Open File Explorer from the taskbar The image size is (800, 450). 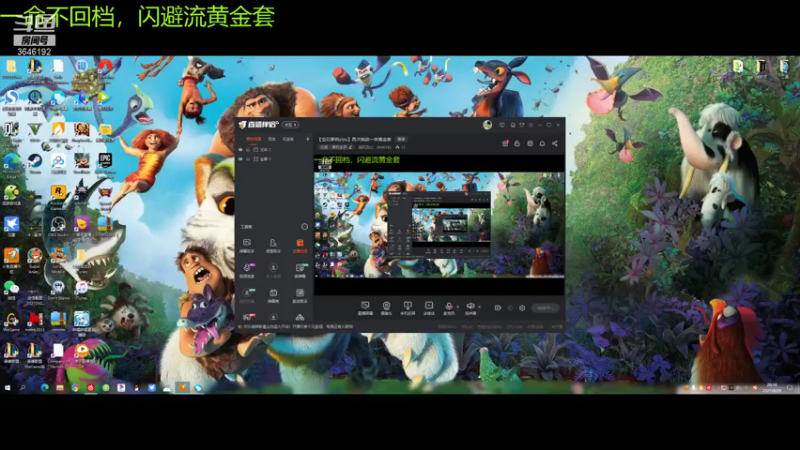[60, 388]
